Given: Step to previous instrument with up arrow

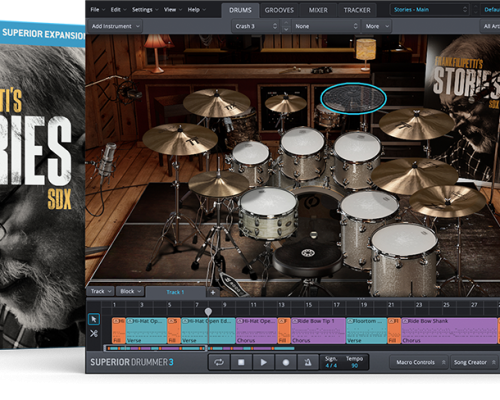Looking at the screenshot, I should (x=286, y=22).
